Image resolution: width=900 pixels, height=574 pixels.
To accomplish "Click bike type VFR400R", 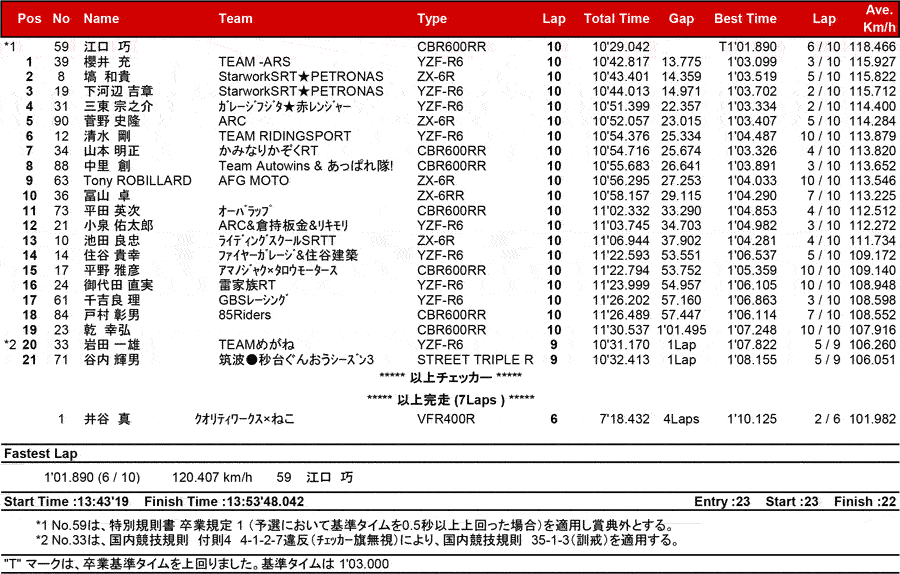I will tap(446, 419).
